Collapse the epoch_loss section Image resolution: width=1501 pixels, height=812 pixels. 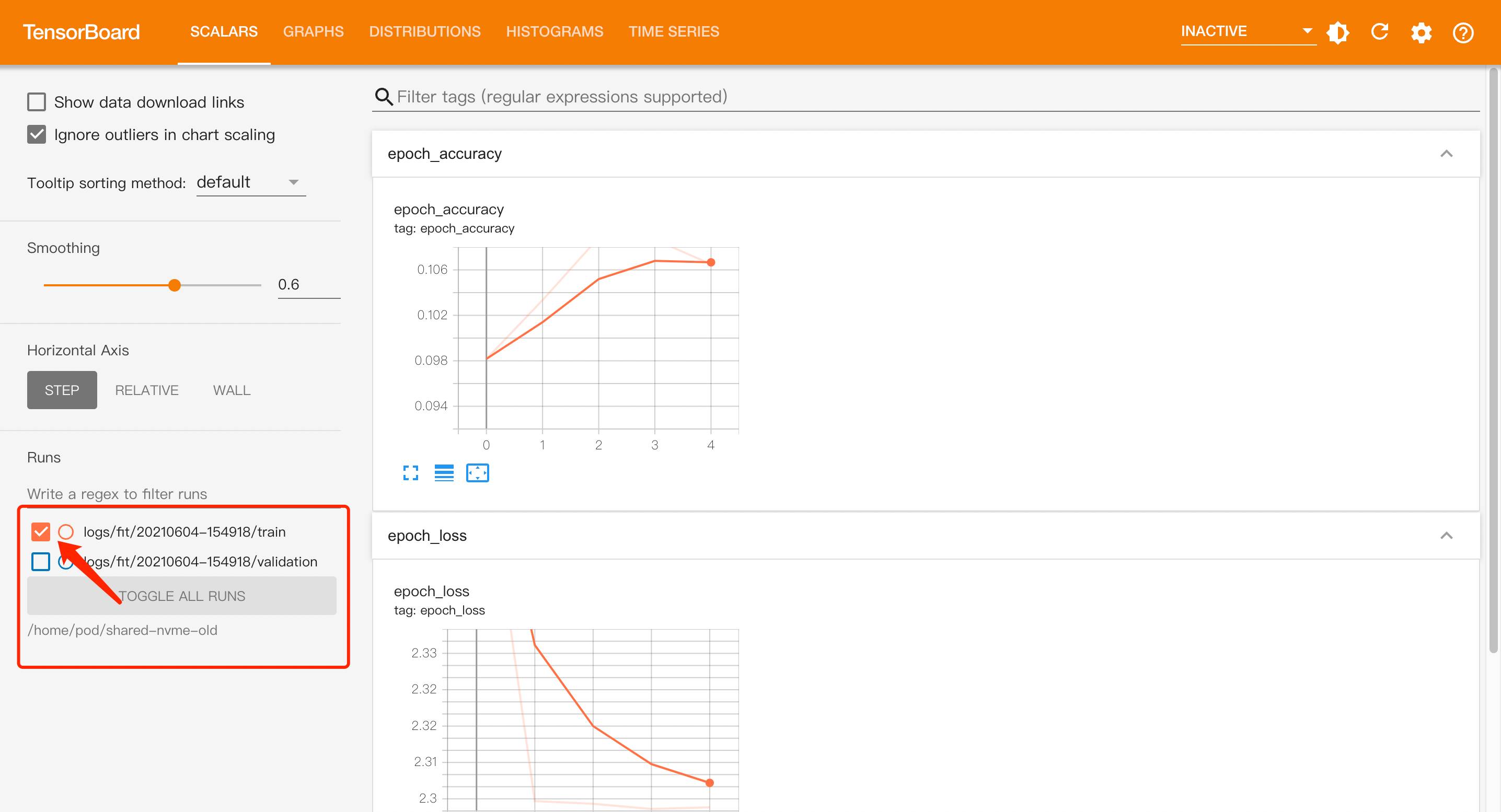pyautogui.click(x=1446, y=536)
